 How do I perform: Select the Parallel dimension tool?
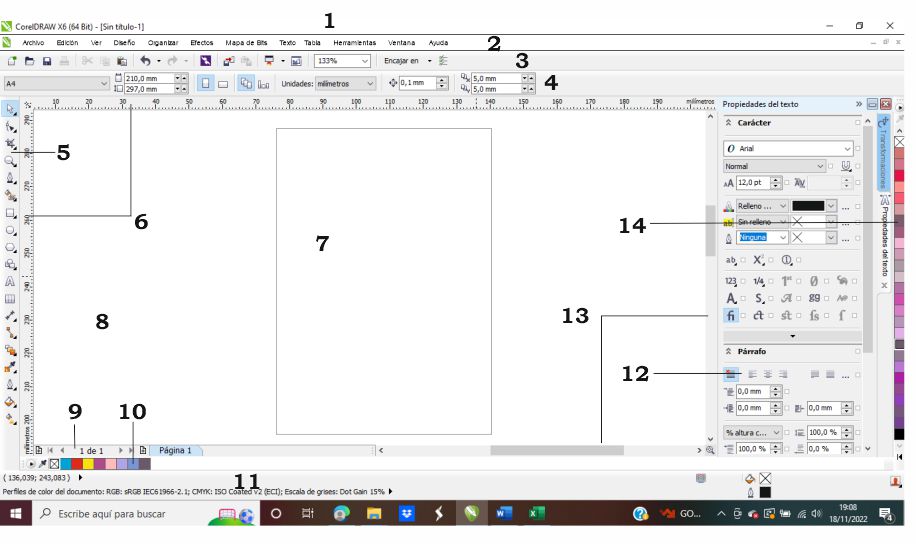point(10,316)
